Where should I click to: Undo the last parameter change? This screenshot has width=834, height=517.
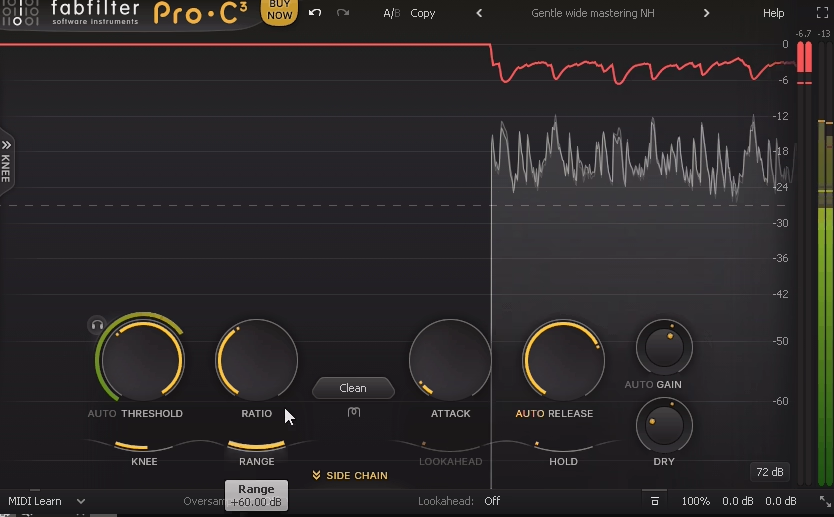coord(315,13)
